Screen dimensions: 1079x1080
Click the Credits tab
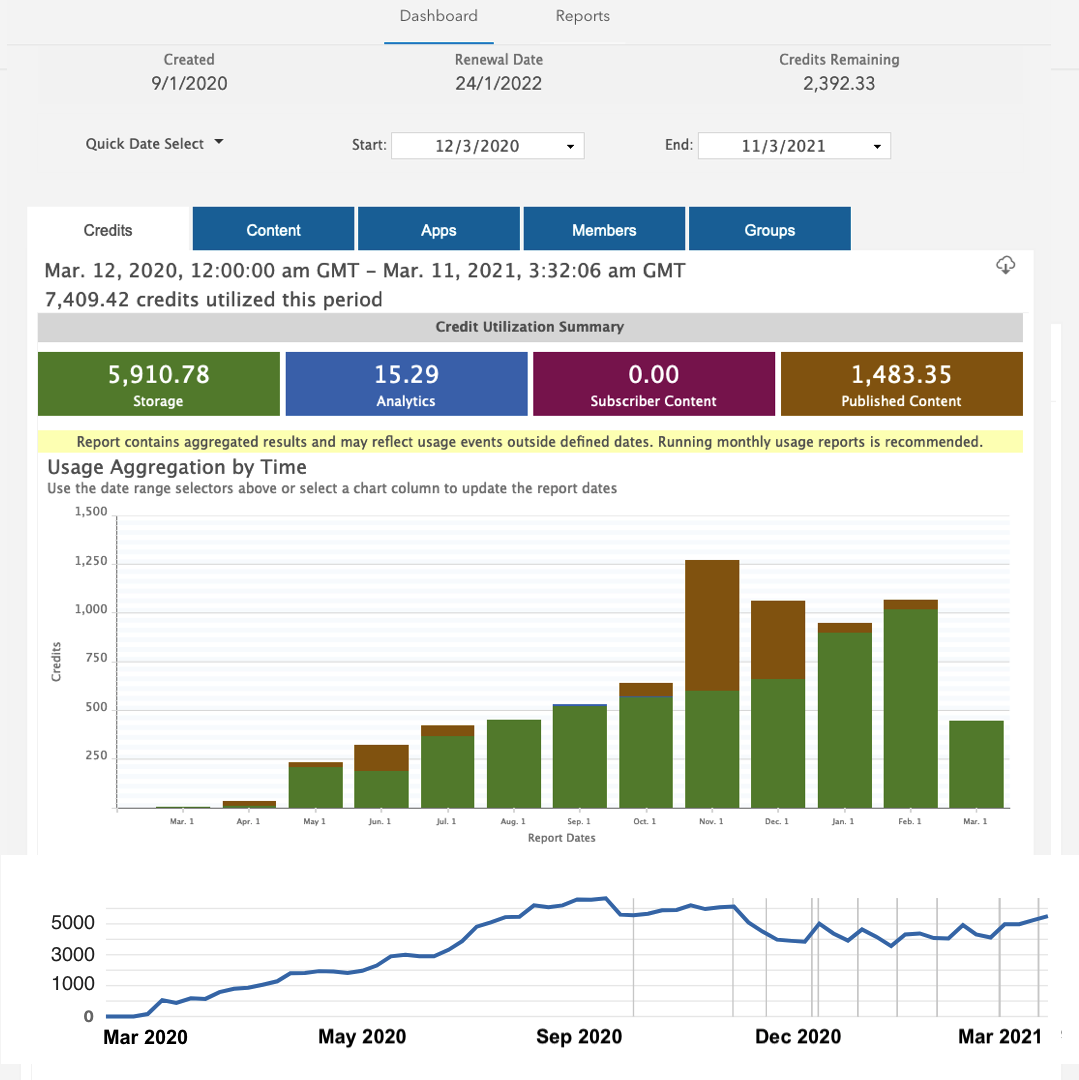107,229
